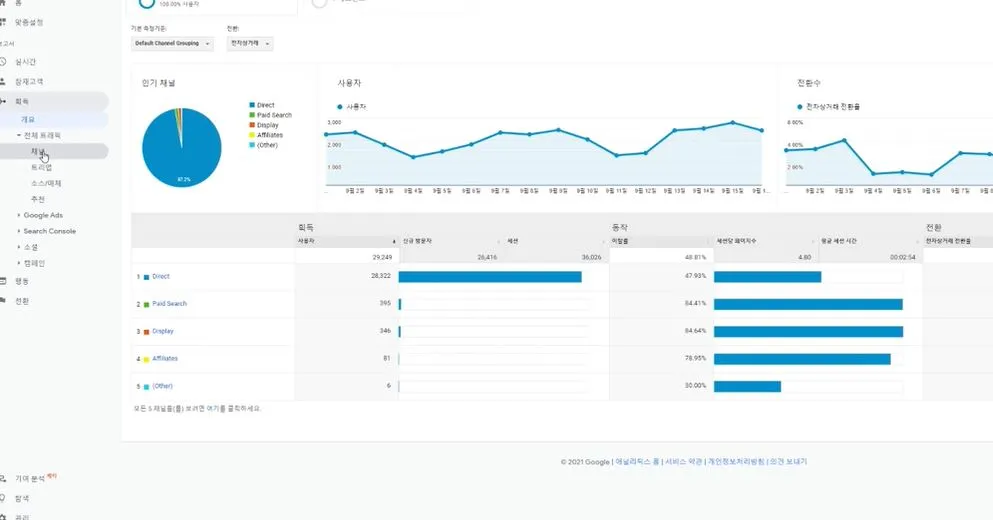Click the 84.41% Paid Search bounce rate
This screenshot has height=520, width=993.
695,303
